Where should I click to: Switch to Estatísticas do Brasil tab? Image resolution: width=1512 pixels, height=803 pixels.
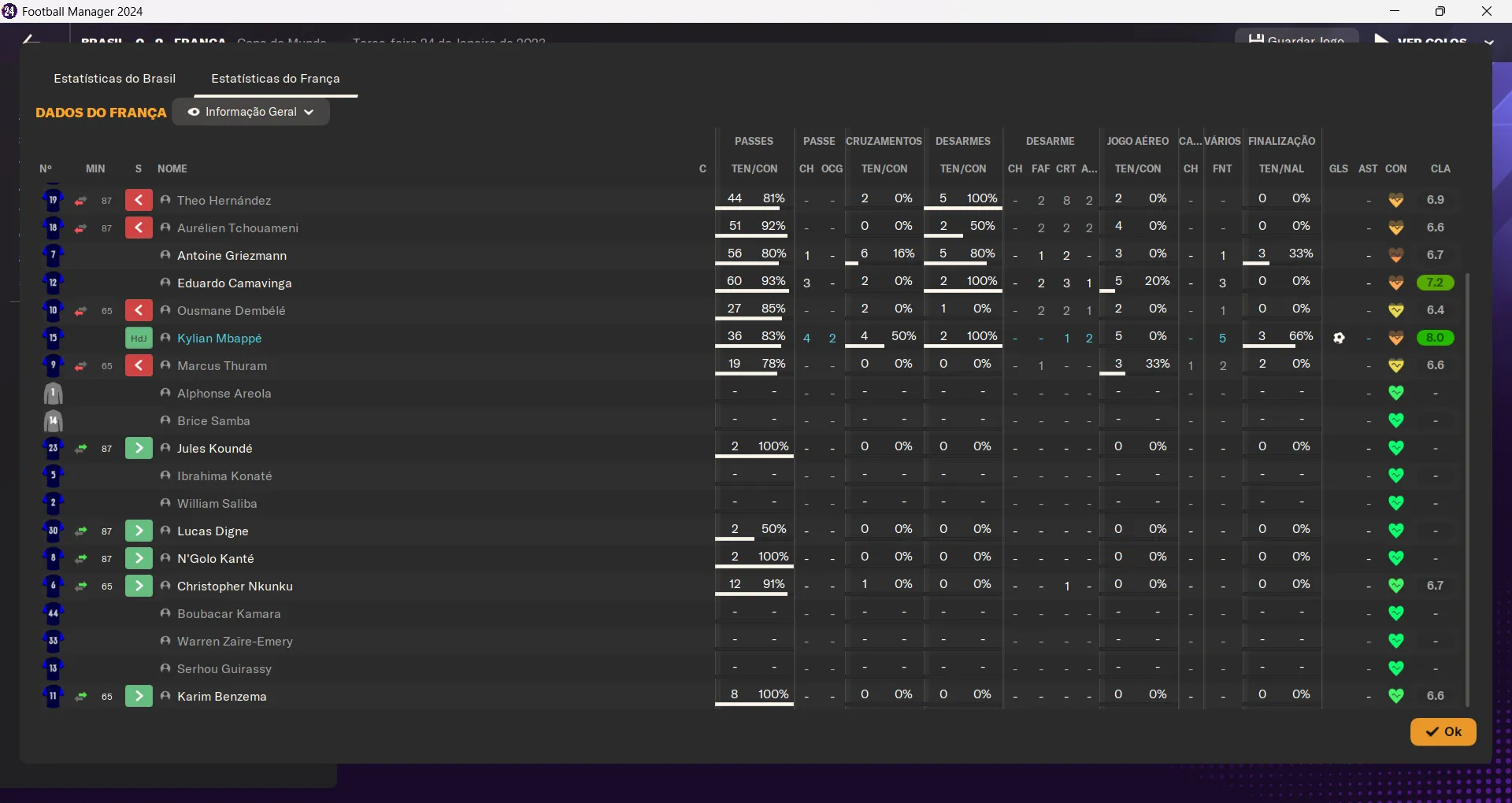coord(115,79)
